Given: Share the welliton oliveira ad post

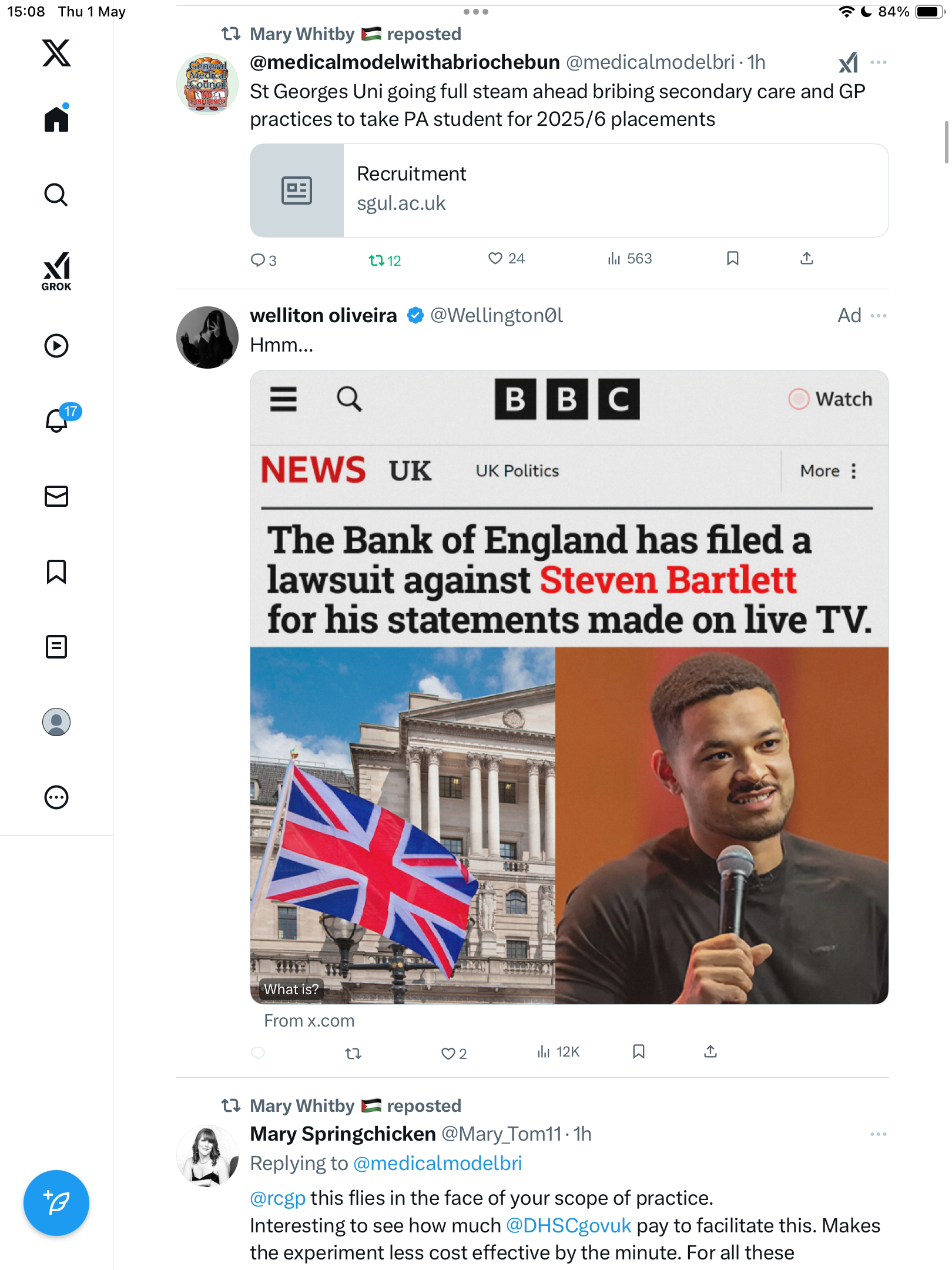Looking at the screenshot, I should (x=710, y=1051).
